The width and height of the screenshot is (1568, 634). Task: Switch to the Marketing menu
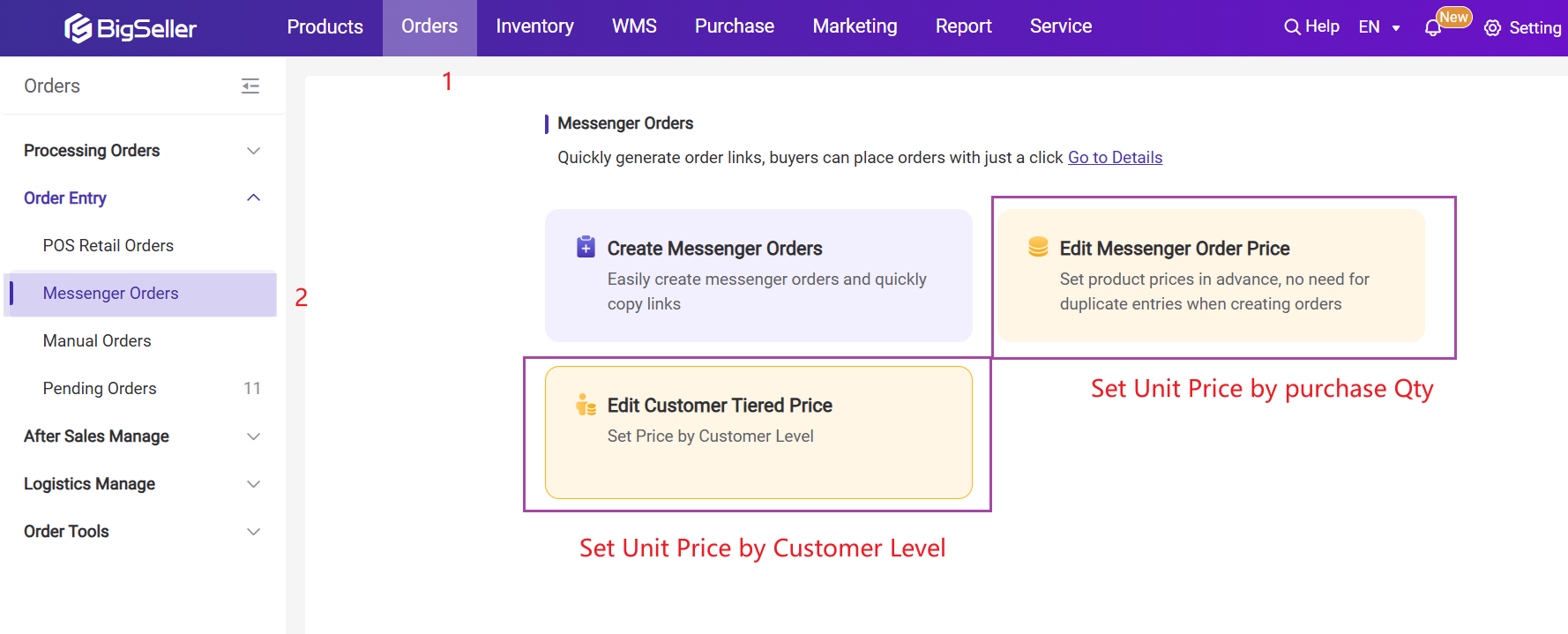[x=855, y=26]
